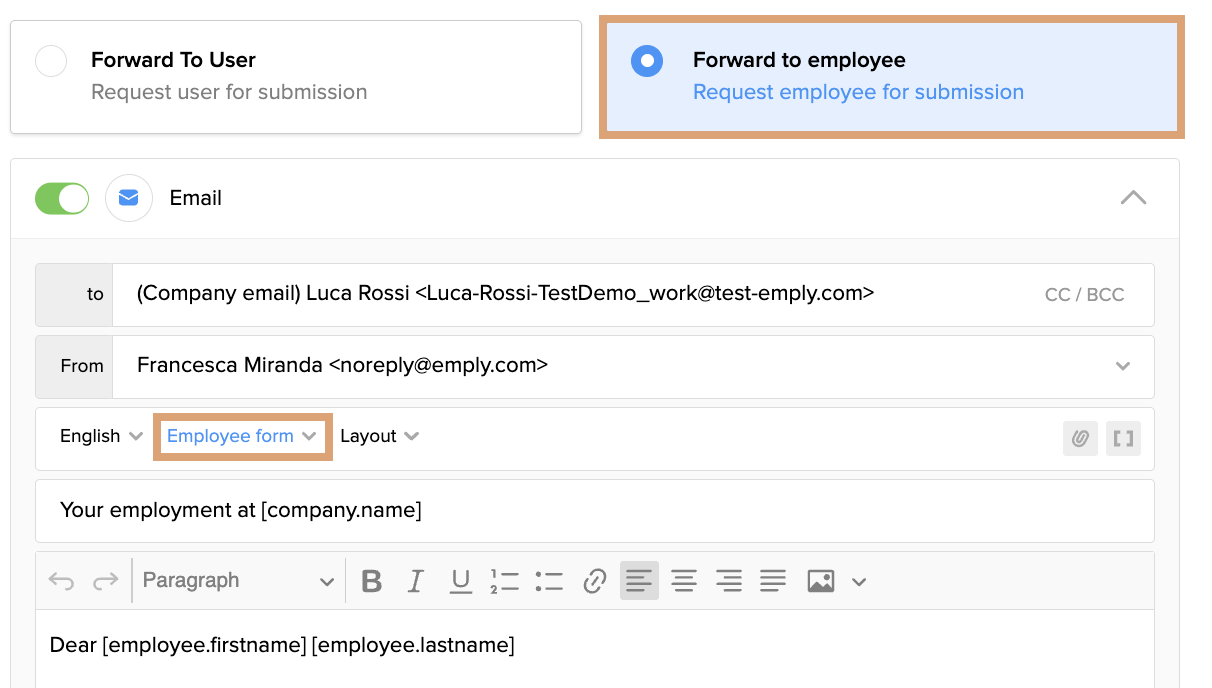This screenshot has width=1212, height=688.
Task: Click the CC / BCC link
Action: (1084, 295)
